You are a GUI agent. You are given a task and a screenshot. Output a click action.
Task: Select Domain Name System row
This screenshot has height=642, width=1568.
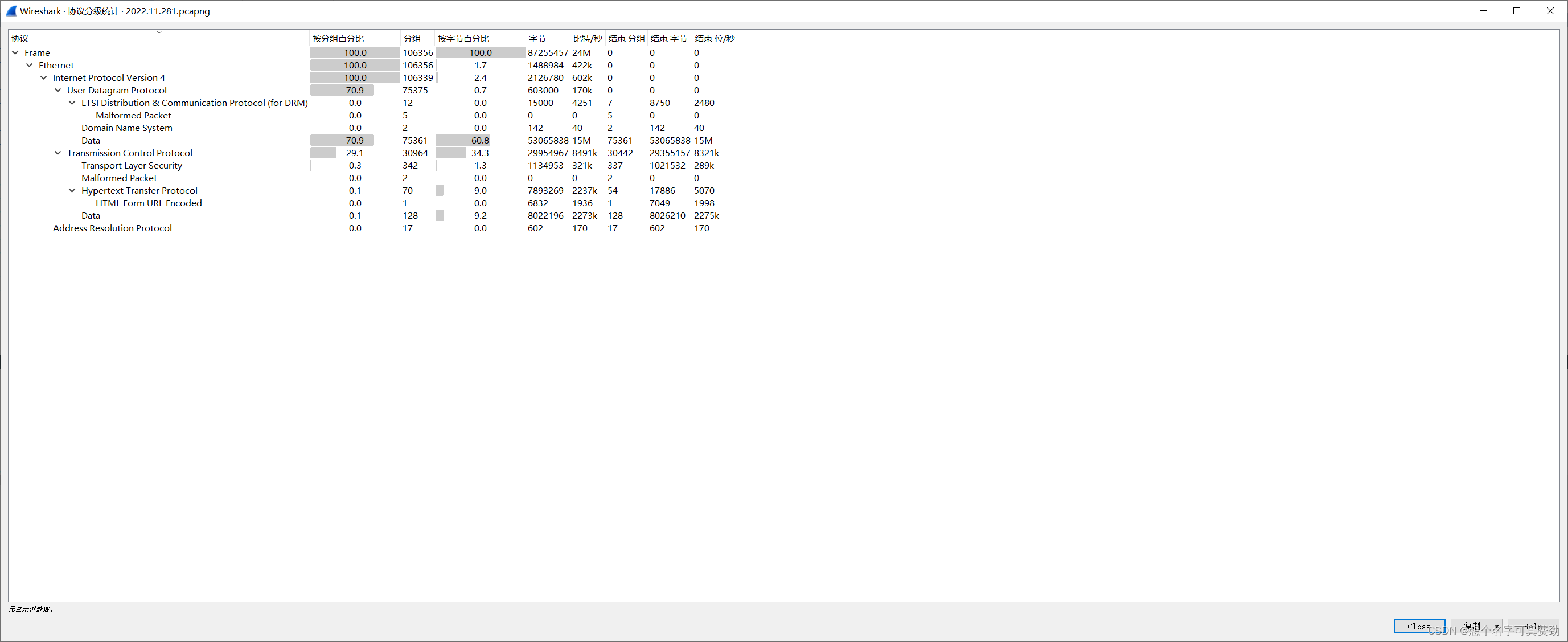tap(126, 128)
